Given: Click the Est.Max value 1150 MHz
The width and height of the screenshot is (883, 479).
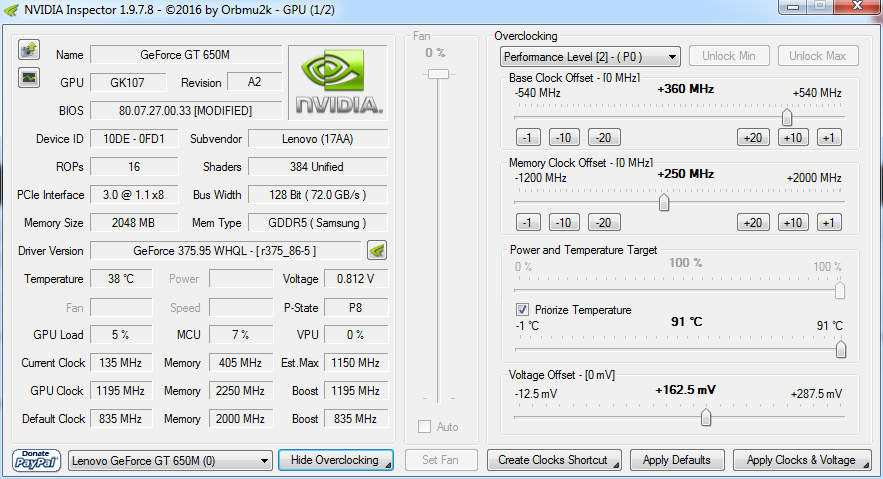Looking at the screenshot, I should coord(356,363).
